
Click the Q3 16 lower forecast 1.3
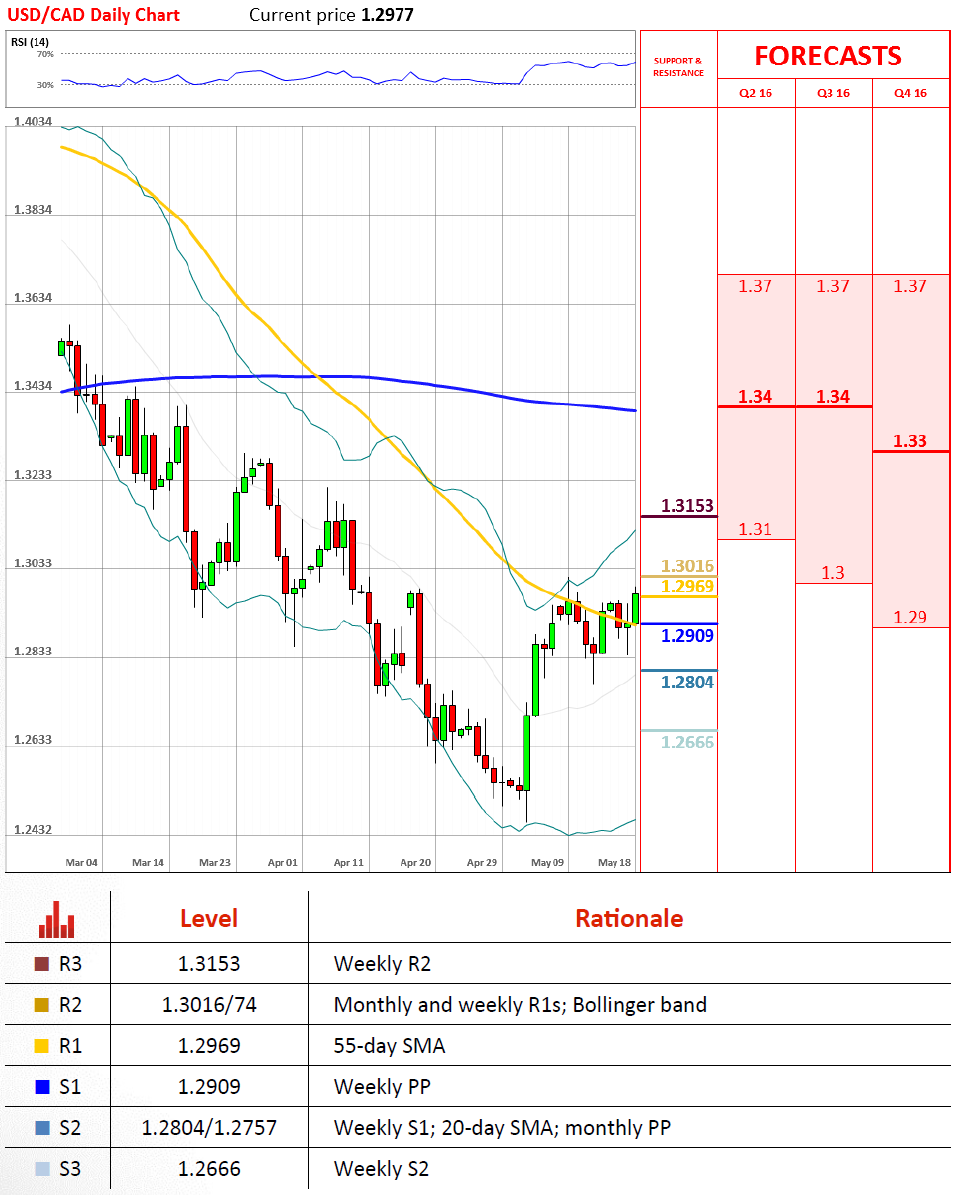coord(832,573)
